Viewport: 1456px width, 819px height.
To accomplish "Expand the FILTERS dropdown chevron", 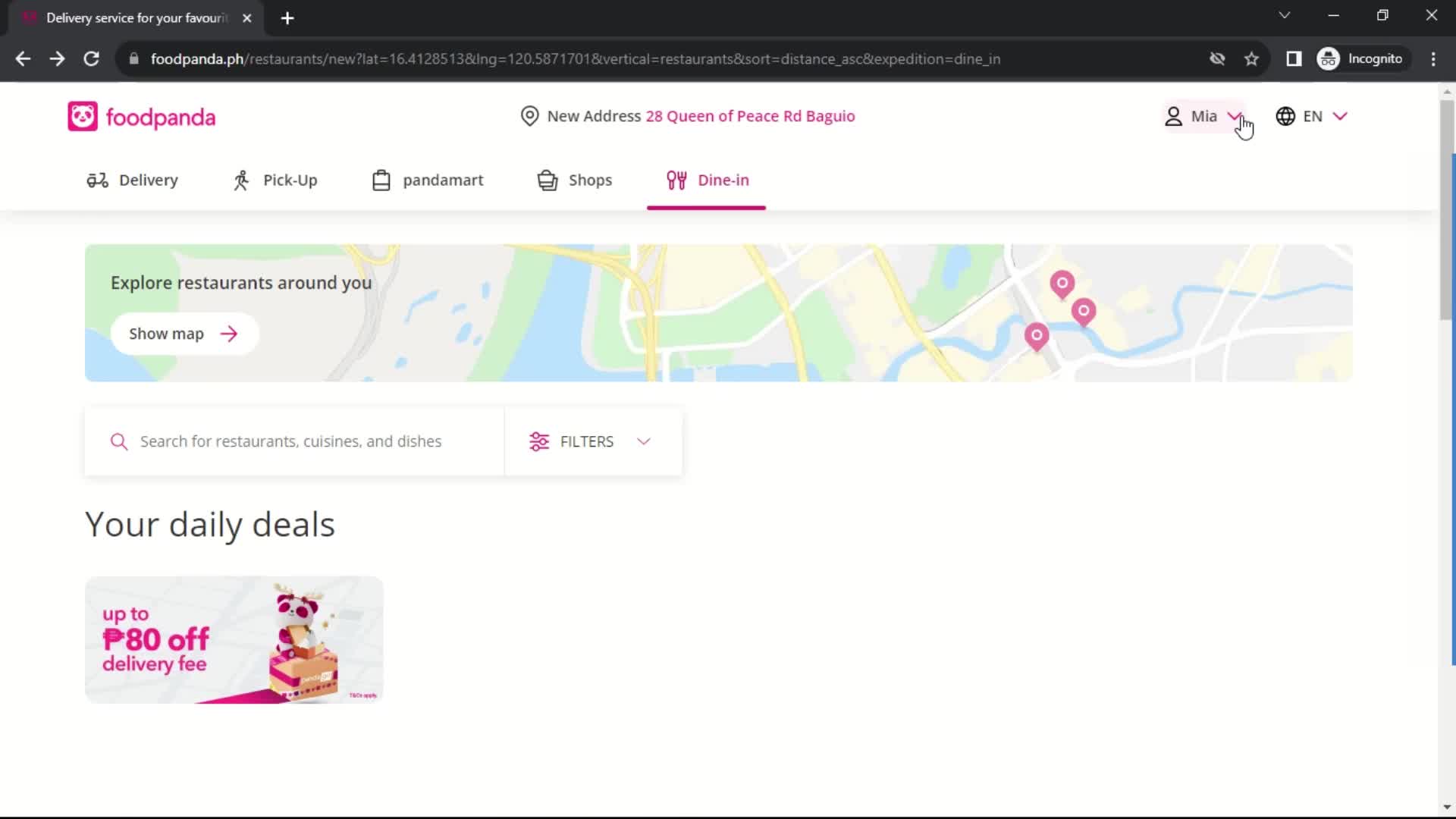I will click(644, 441).
